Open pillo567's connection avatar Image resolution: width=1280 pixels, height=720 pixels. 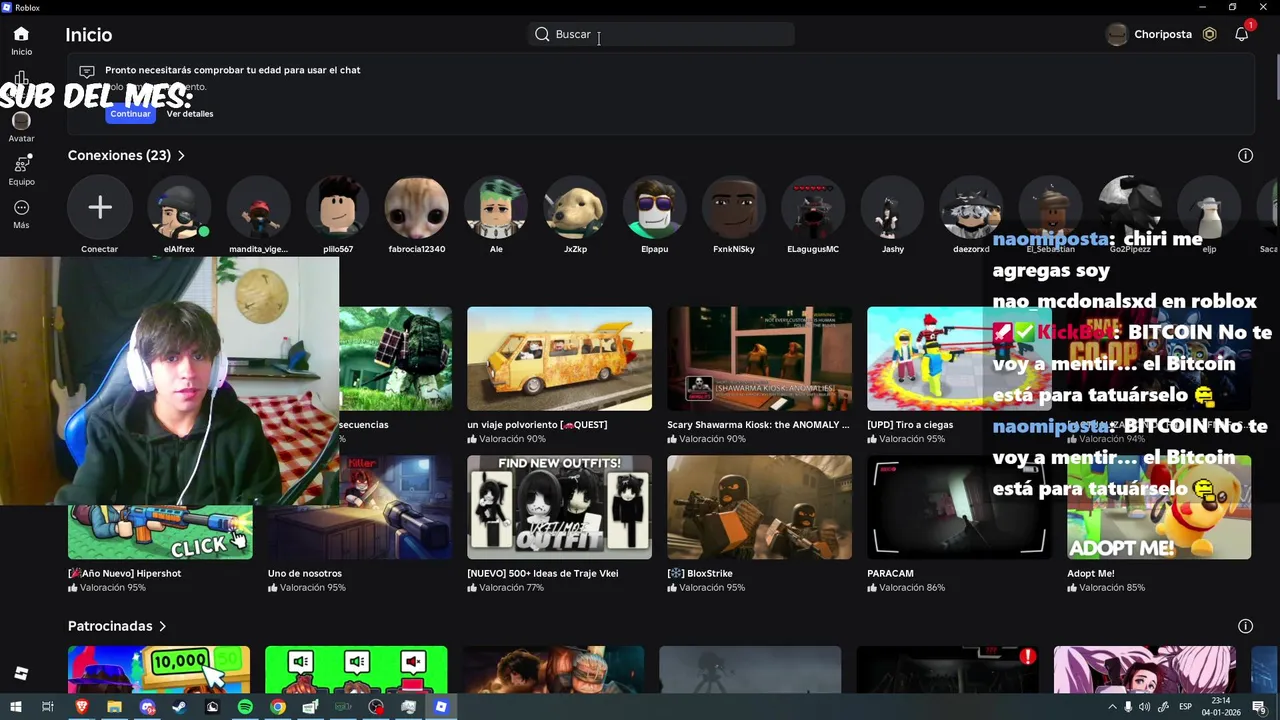(x=338, y=208)
